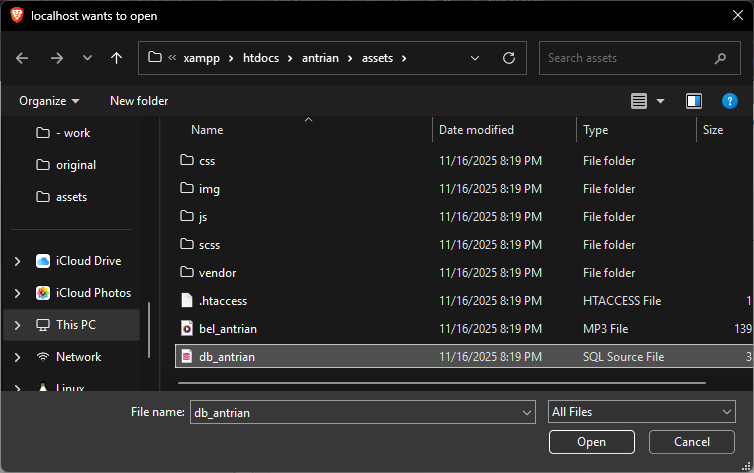Viewport: 754px width, 473px height.
Task: Select the iCloud Photos sidebar icon
Action: point(43,293)
